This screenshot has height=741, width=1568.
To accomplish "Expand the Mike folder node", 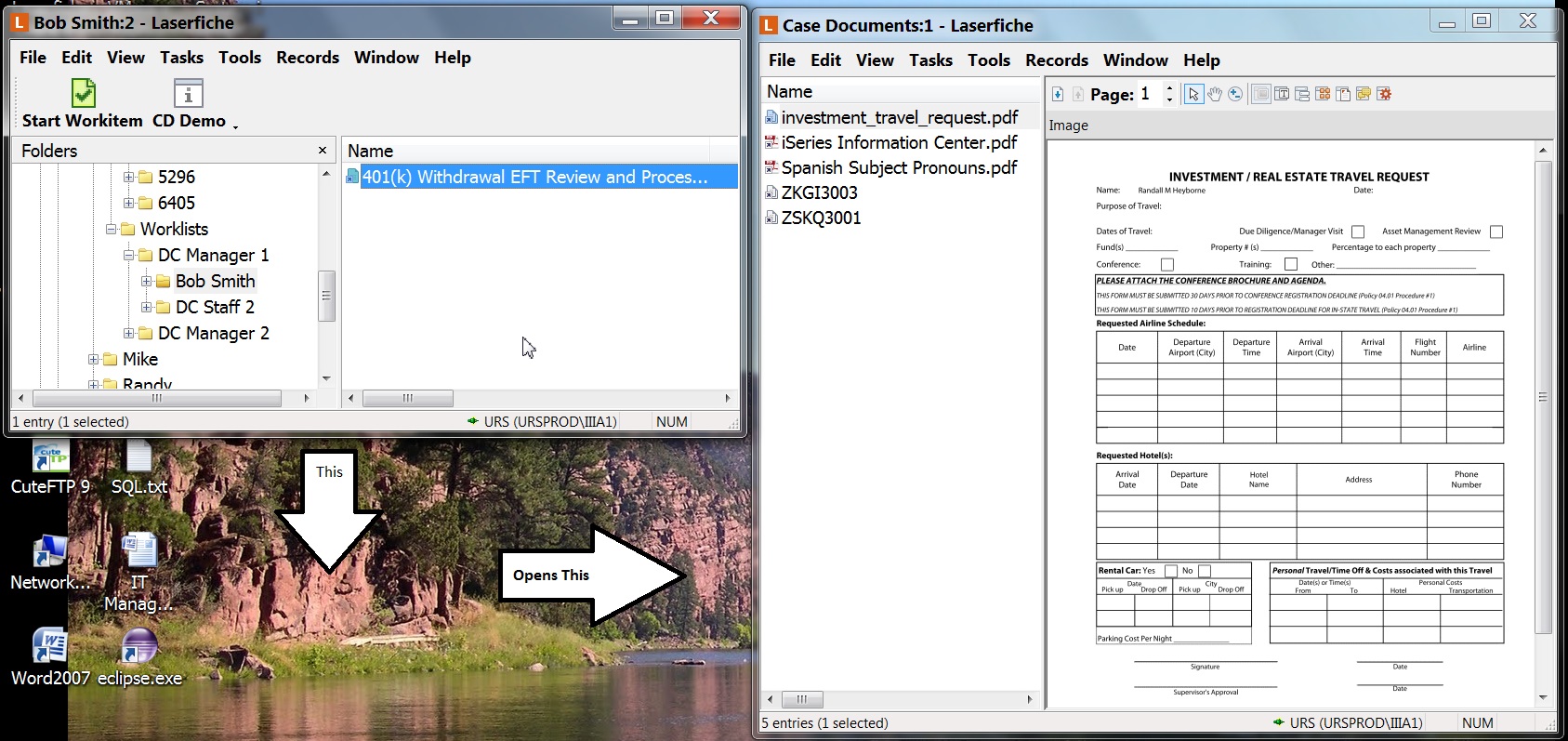I will (x=94, y=359).
